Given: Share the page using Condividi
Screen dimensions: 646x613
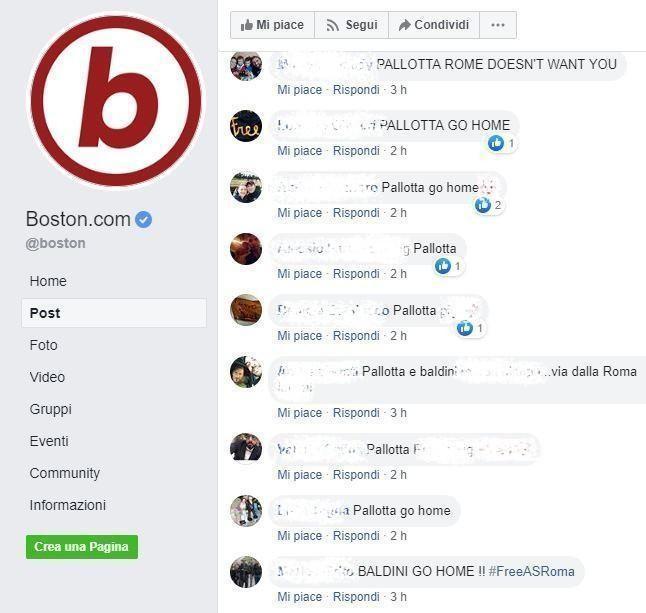Looking at the screenshot, I should (x=434, y=25).
